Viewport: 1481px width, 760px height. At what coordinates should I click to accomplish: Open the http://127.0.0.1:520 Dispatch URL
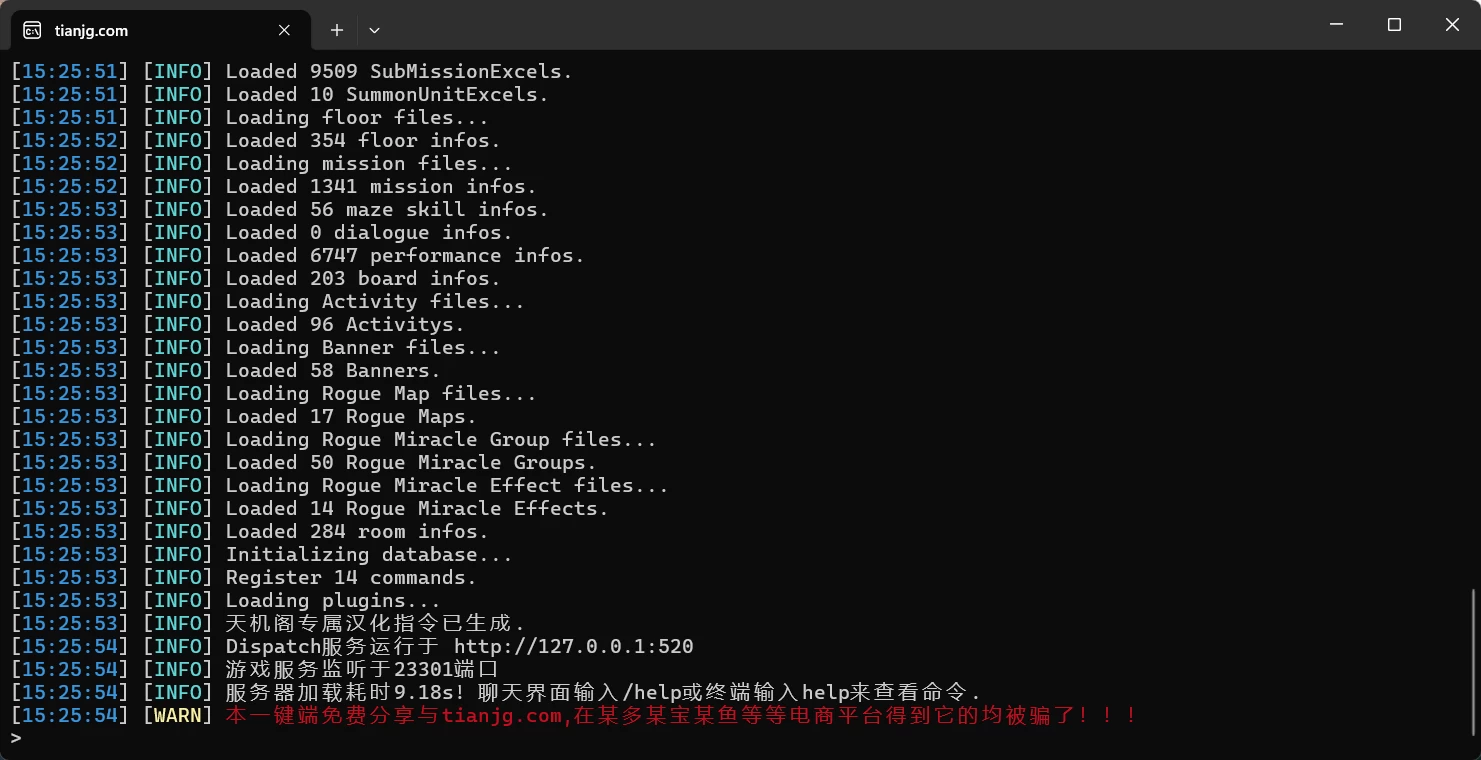coord(574,646)
